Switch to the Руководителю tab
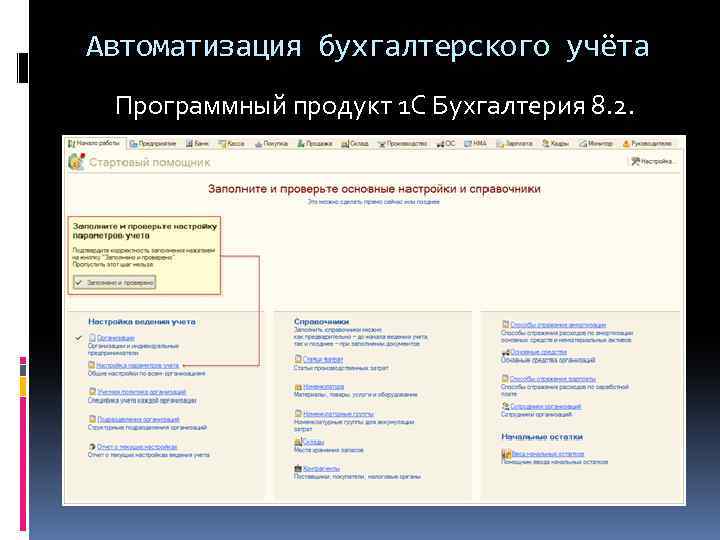Image resolution: width=720 pixels, height=540 pixels. coord(647,144)
